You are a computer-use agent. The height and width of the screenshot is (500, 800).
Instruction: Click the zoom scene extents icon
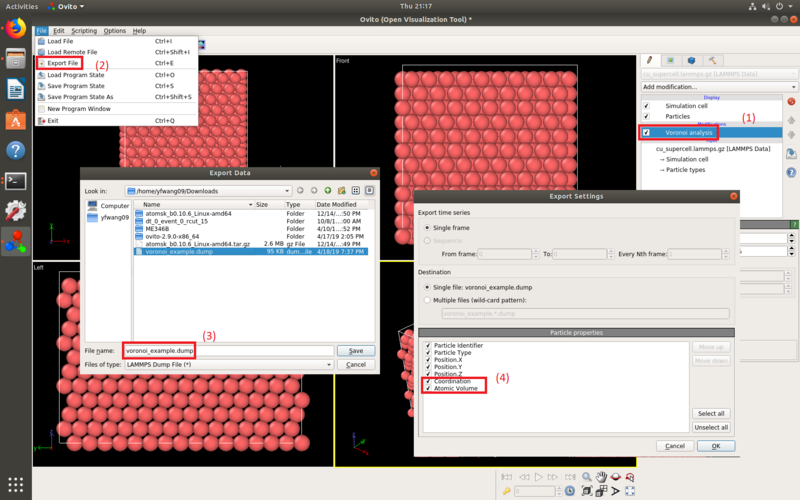tap(587, 491)
